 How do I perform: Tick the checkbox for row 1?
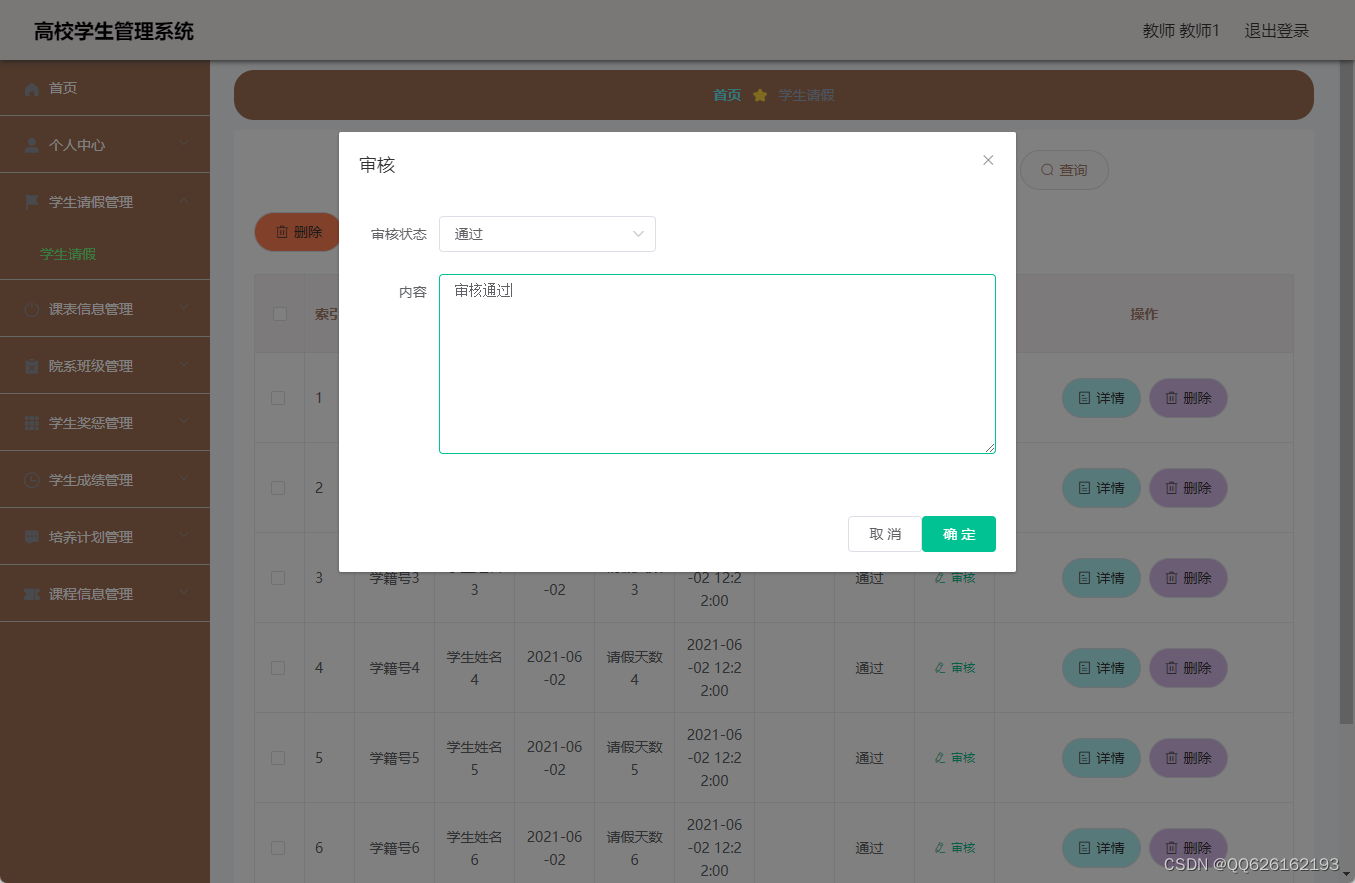pyautogui.click(x=278, y=398)
